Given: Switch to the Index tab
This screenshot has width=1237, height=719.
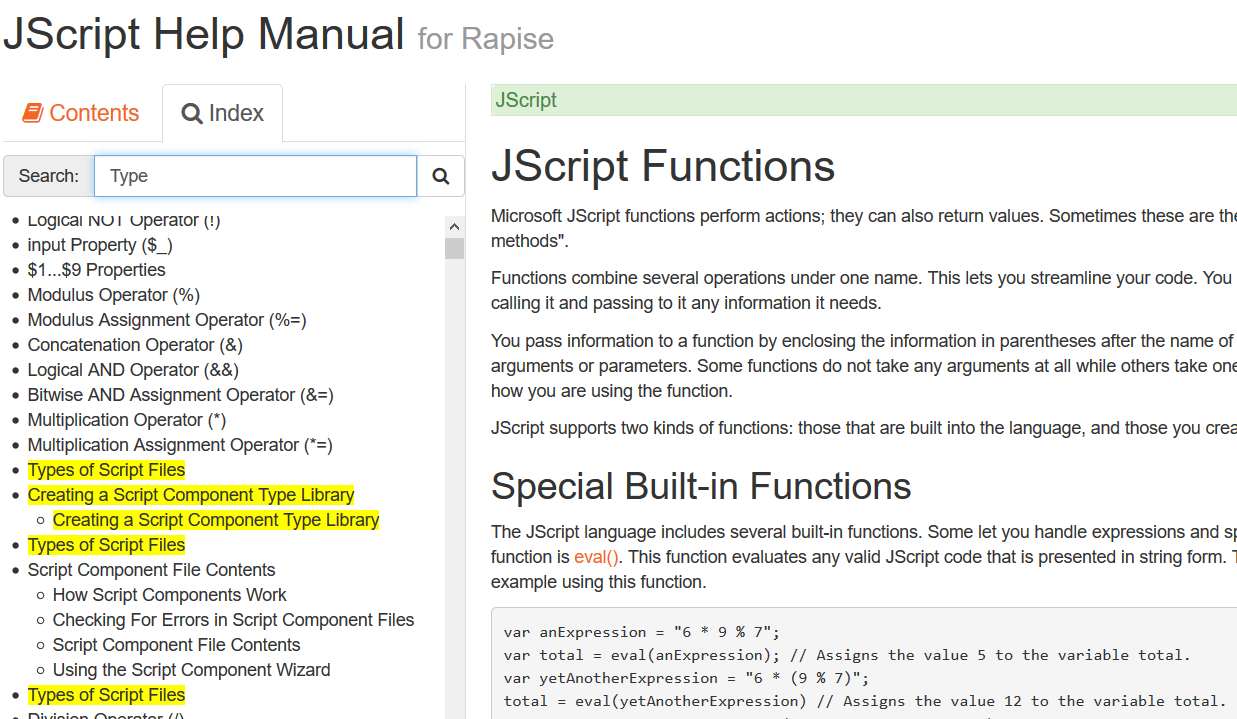Looking at the screenshot, I should point(222,113).
